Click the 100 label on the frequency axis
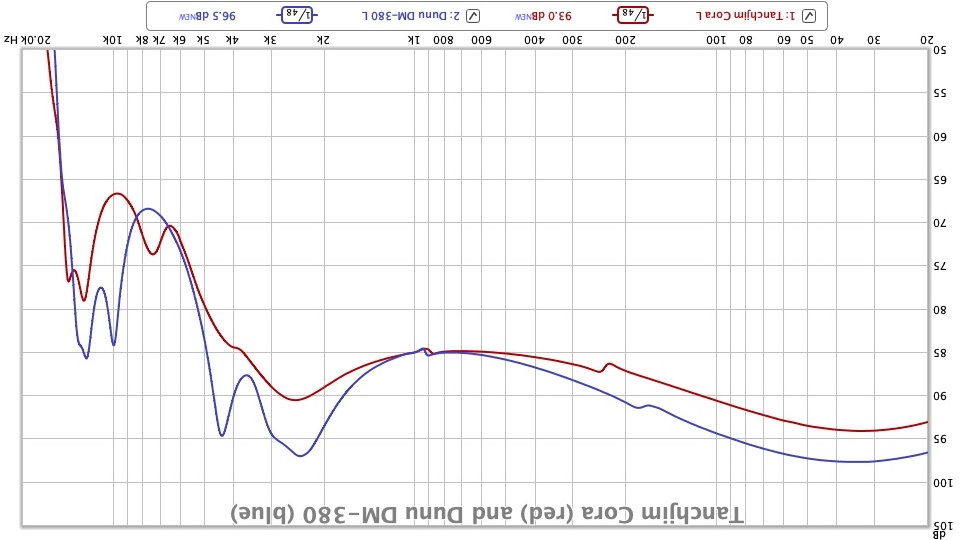Screen dimensions: 974x540 [x=716, y=40]
